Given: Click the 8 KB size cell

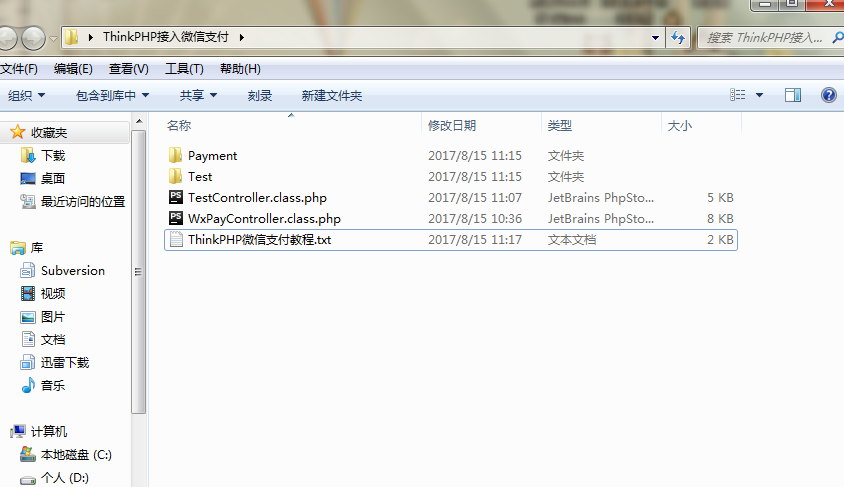Looking at the screenshot, I should click(720, 218).
